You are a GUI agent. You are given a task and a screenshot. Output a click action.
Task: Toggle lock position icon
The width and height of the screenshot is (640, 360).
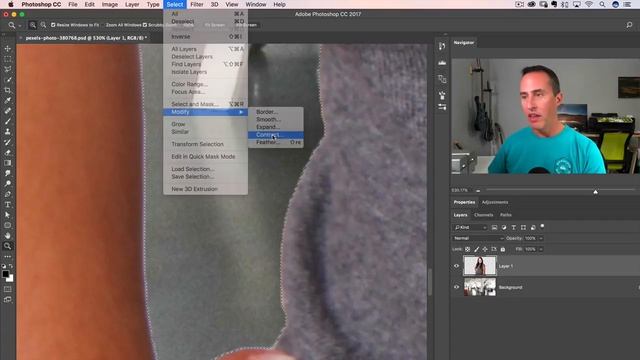485,249
